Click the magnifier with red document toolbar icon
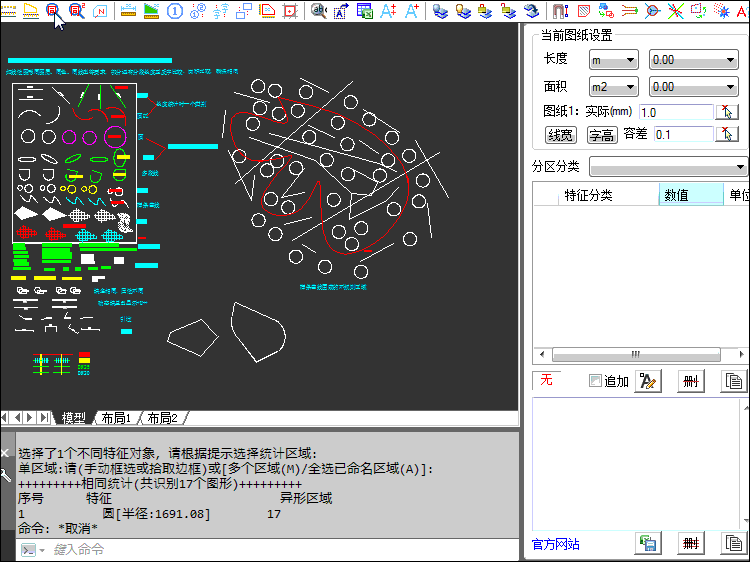Screen dimensions: 750x562 click(x=53, y=11)
